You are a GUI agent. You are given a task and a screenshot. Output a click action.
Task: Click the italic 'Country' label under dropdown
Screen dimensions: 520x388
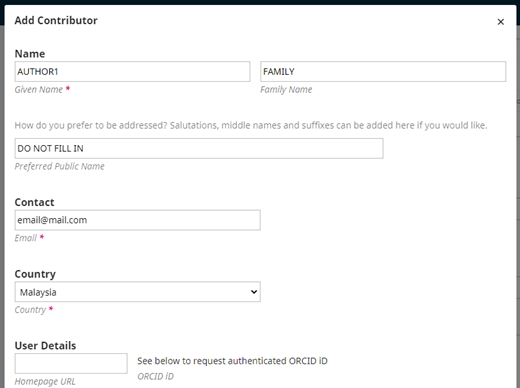30,310
